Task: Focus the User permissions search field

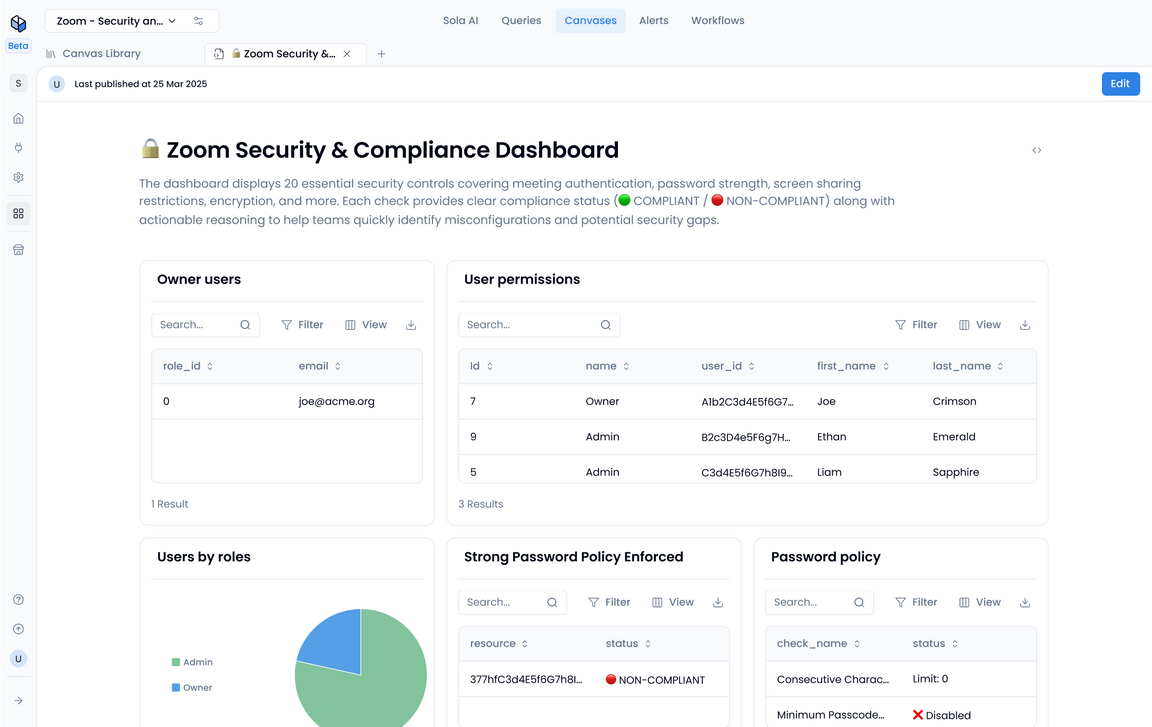Action: click(x=539, y=325)
